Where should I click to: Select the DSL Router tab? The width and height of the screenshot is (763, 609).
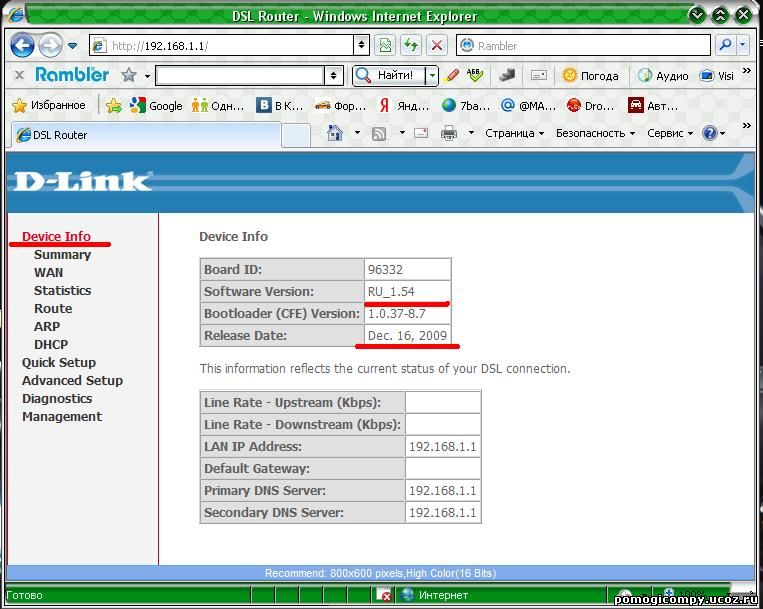pos(145,135)
